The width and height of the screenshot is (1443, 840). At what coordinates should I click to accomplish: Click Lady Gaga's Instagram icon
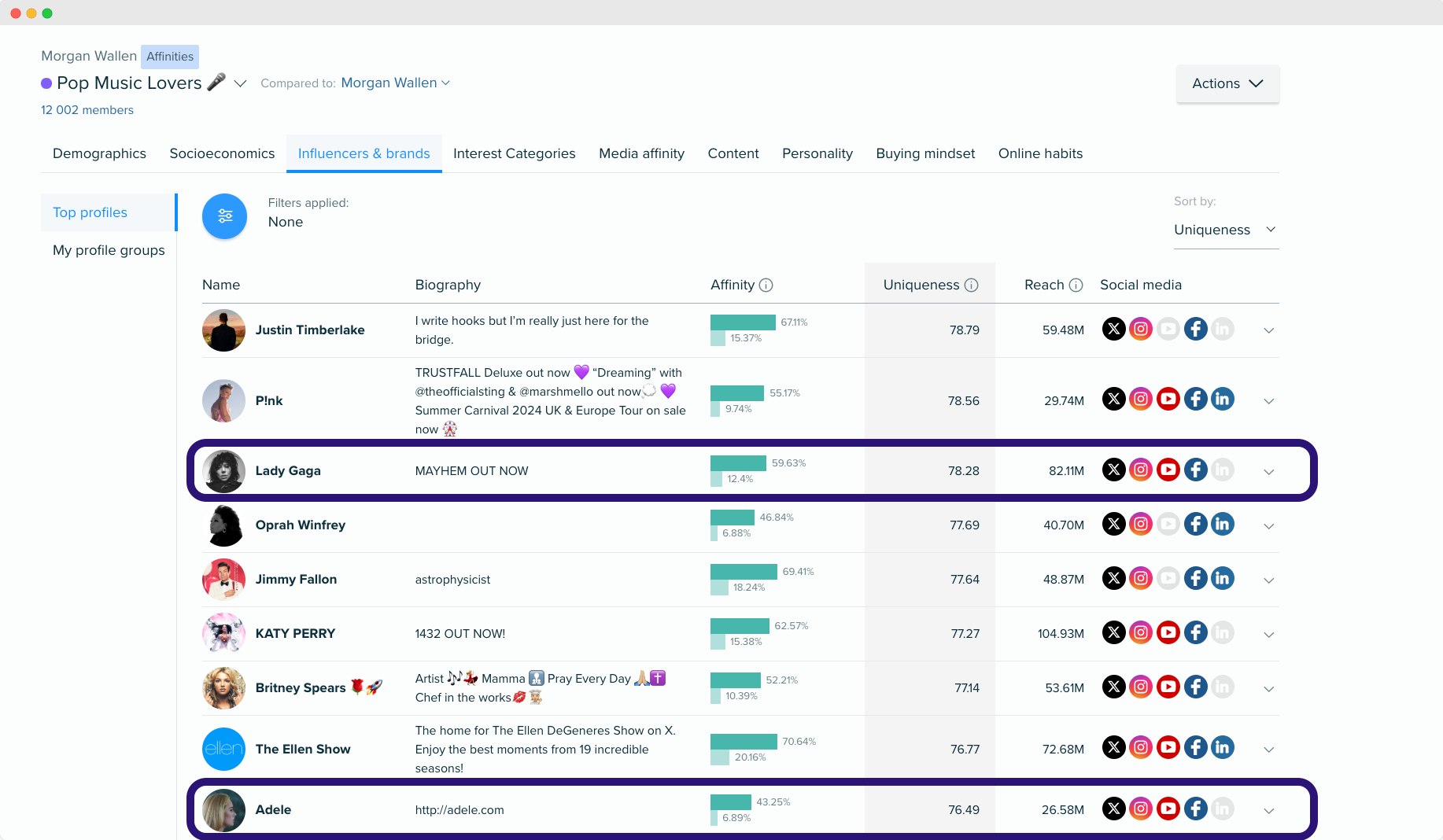click(1141, 470)
